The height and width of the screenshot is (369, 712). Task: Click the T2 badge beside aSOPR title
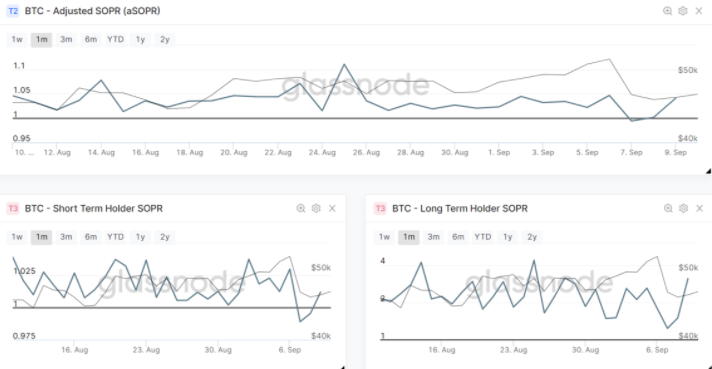[x=13, y=11]
